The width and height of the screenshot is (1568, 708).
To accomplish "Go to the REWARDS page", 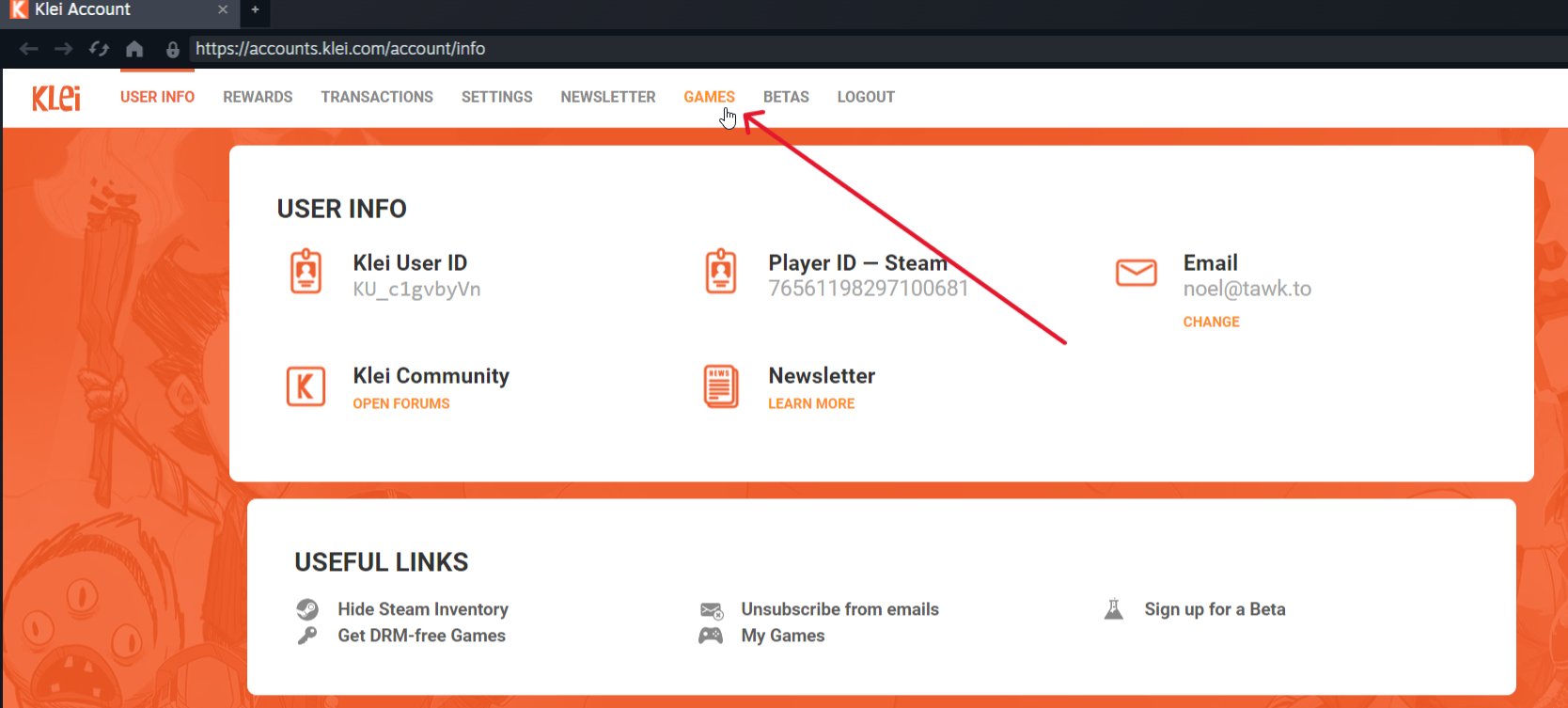I will tap(258, 97).
